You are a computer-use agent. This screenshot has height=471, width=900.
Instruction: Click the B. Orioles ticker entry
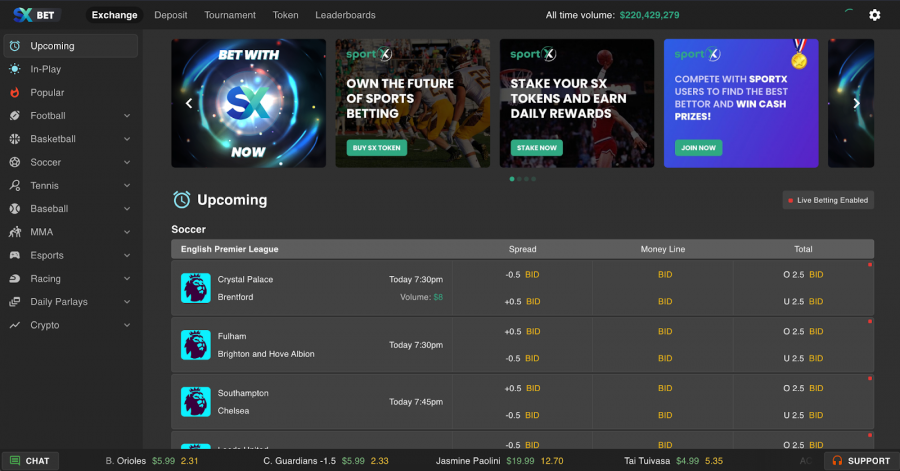tap(152, 461)
